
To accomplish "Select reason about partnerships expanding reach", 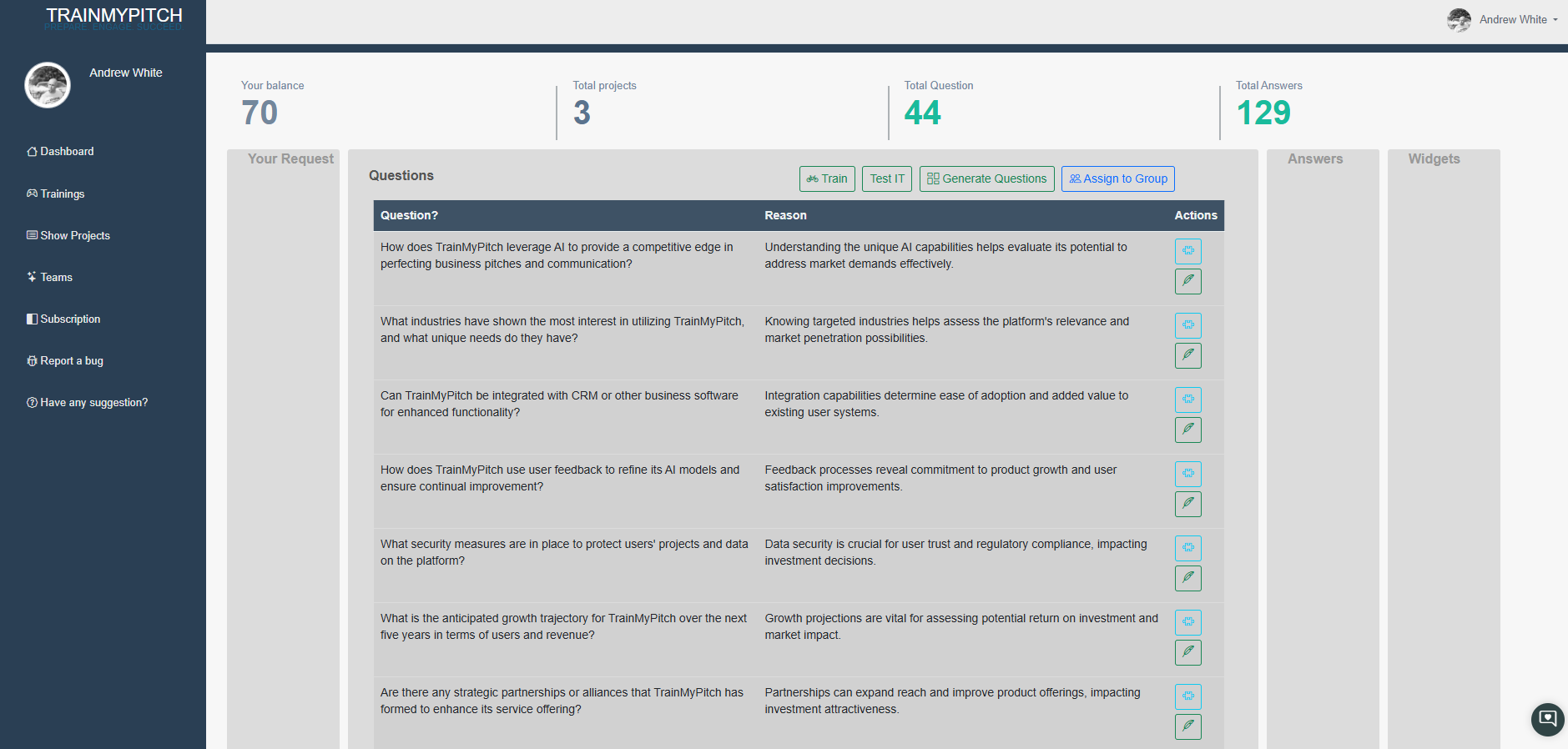I will pos(952,701).
